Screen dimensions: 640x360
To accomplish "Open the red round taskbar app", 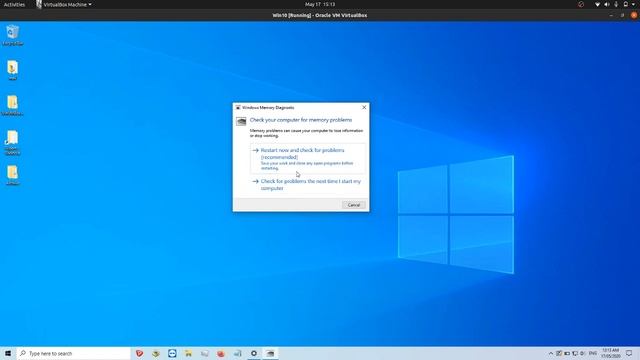I will 221,353.
